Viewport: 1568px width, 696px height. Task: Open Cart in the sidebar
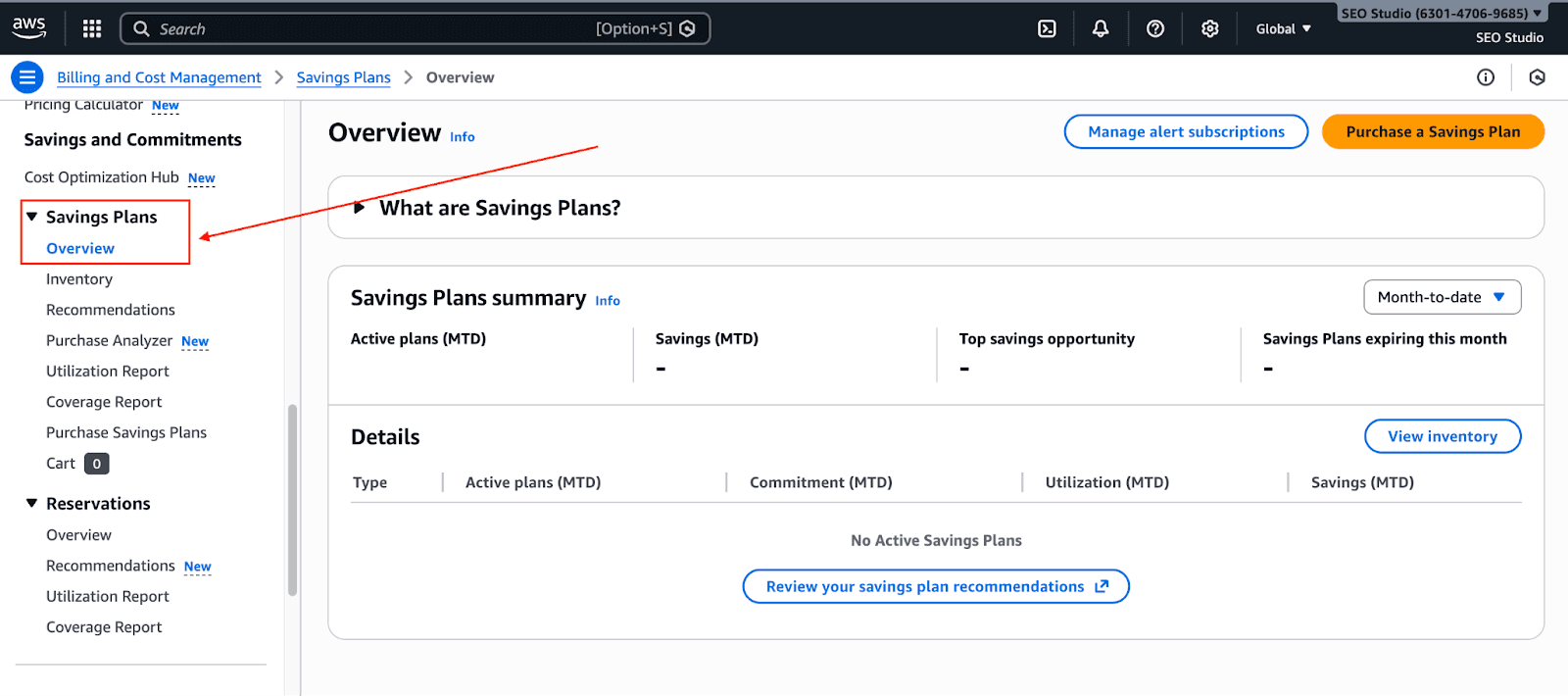(x=61, y=464)
